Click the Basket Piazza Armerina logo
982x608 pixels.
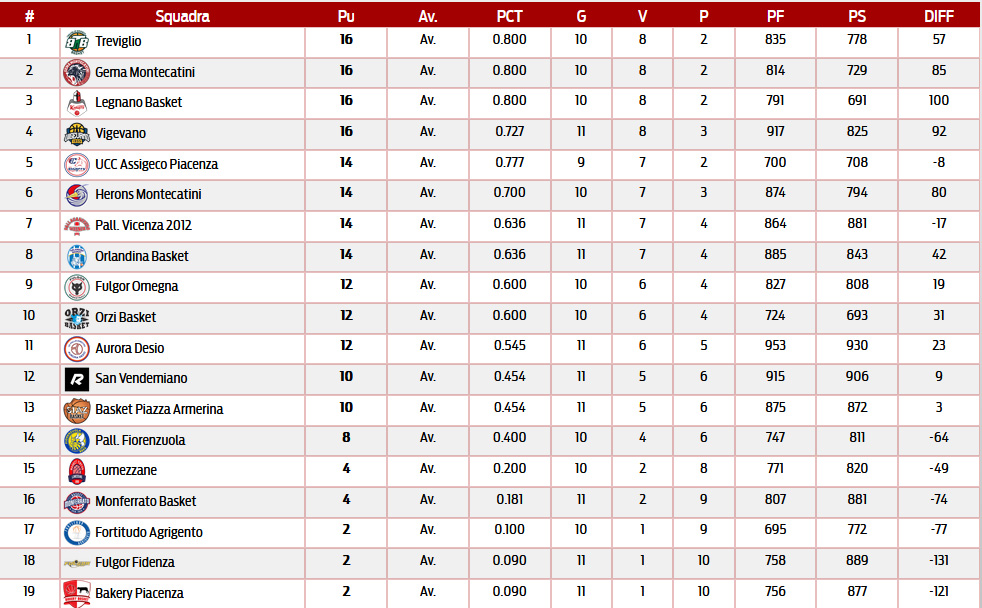tap(77, 410)
